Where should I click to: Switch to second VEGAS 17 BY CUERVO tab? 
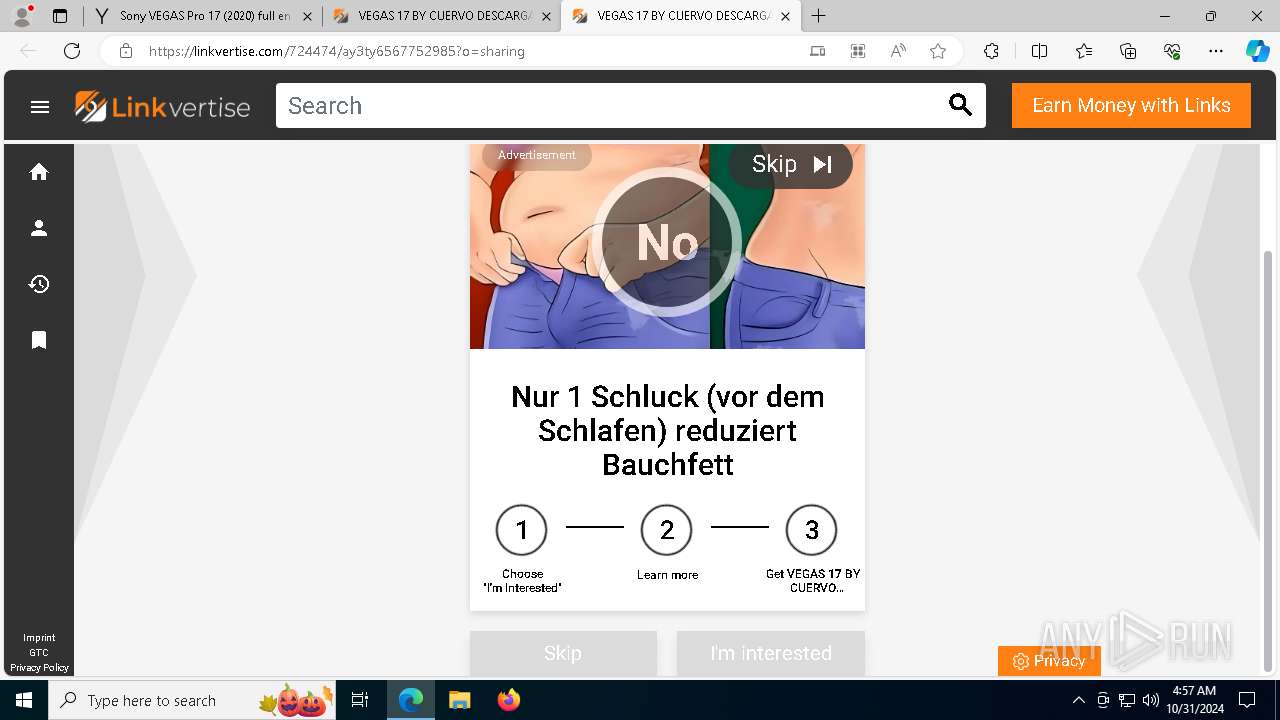tap(441, 16)
